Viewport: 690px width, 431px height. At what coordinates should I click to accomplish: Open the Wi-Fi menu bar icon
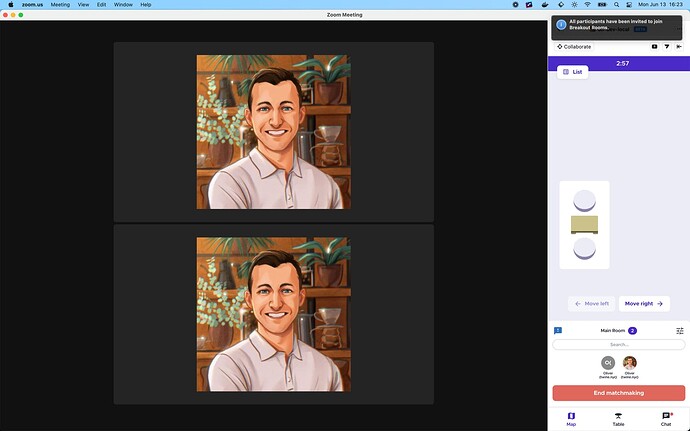587,4
